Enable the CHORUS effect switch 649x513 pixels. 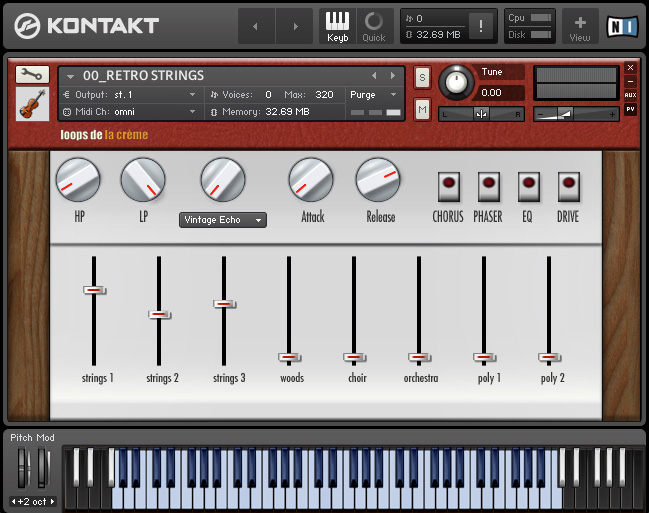coord(448,184)
